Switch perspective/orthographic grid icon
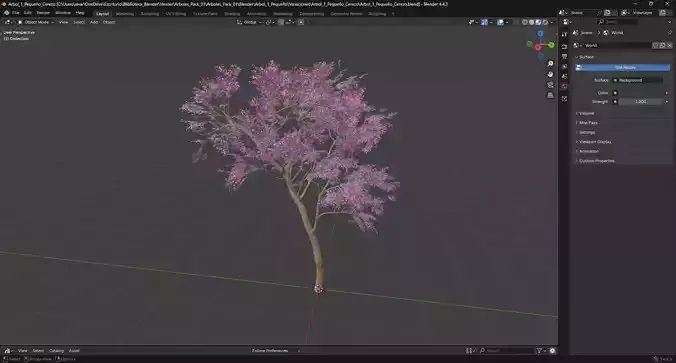The image size is (676, 363). point(550,95)
